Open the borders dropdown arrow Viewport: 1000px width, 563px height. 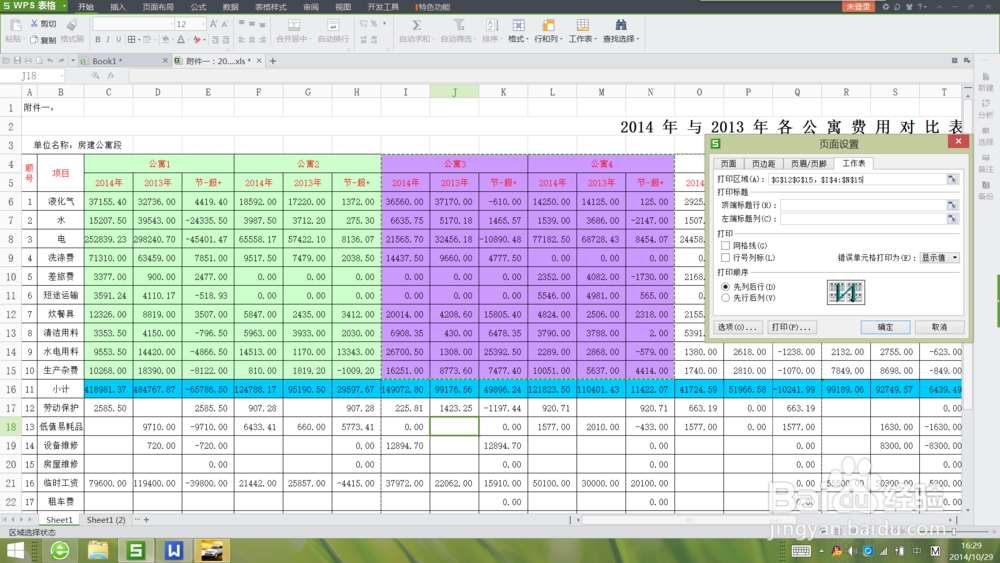[x=139, y=40]
